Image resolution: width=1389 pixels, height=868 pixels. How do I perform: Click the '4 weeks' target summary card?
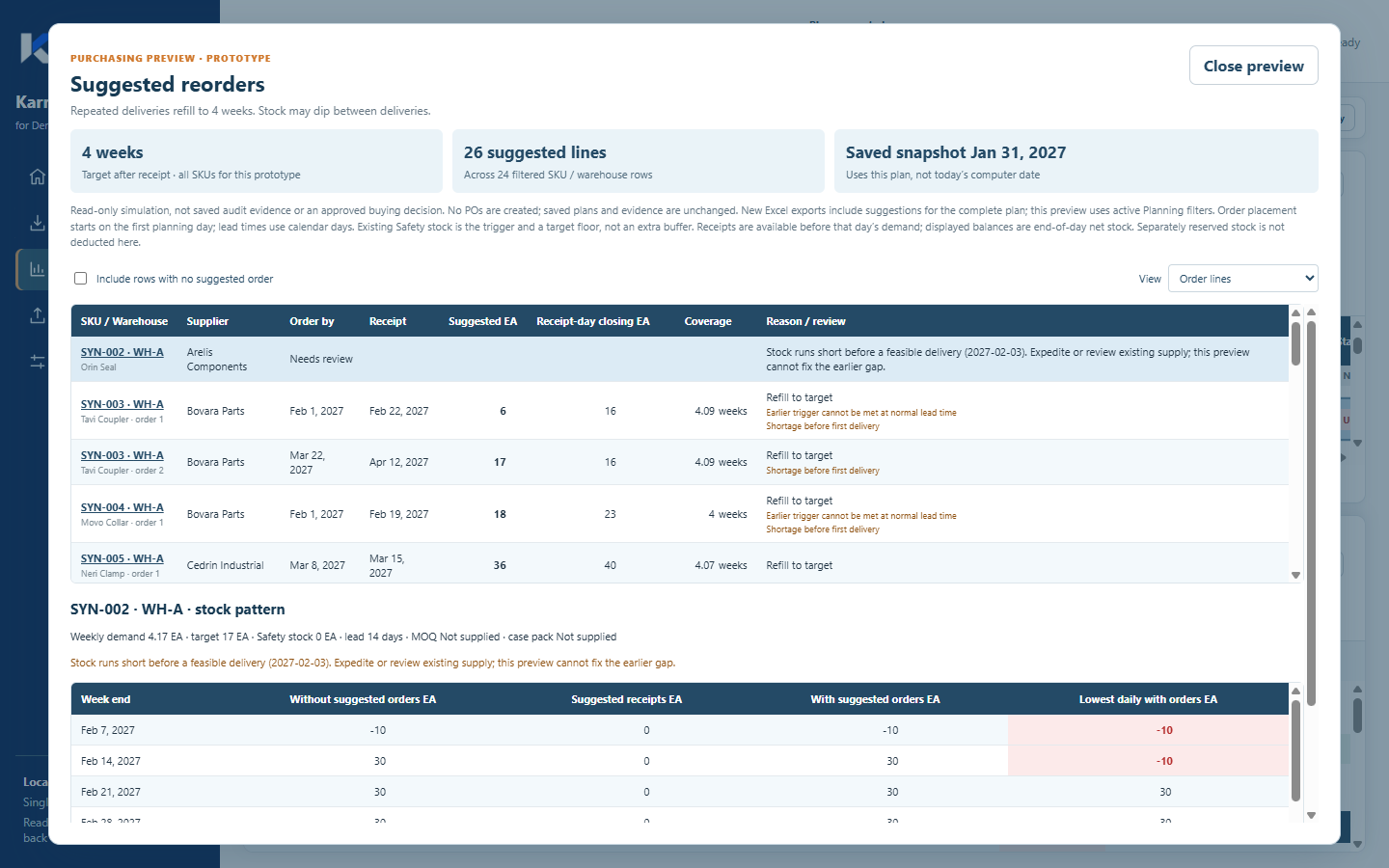[257, 161]
